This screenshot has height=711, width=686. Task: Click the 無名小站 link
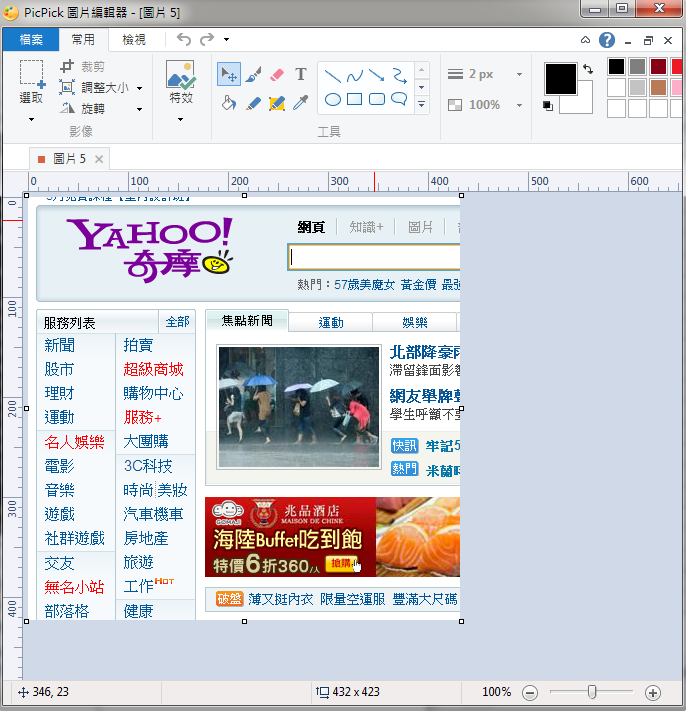point(74,587)
